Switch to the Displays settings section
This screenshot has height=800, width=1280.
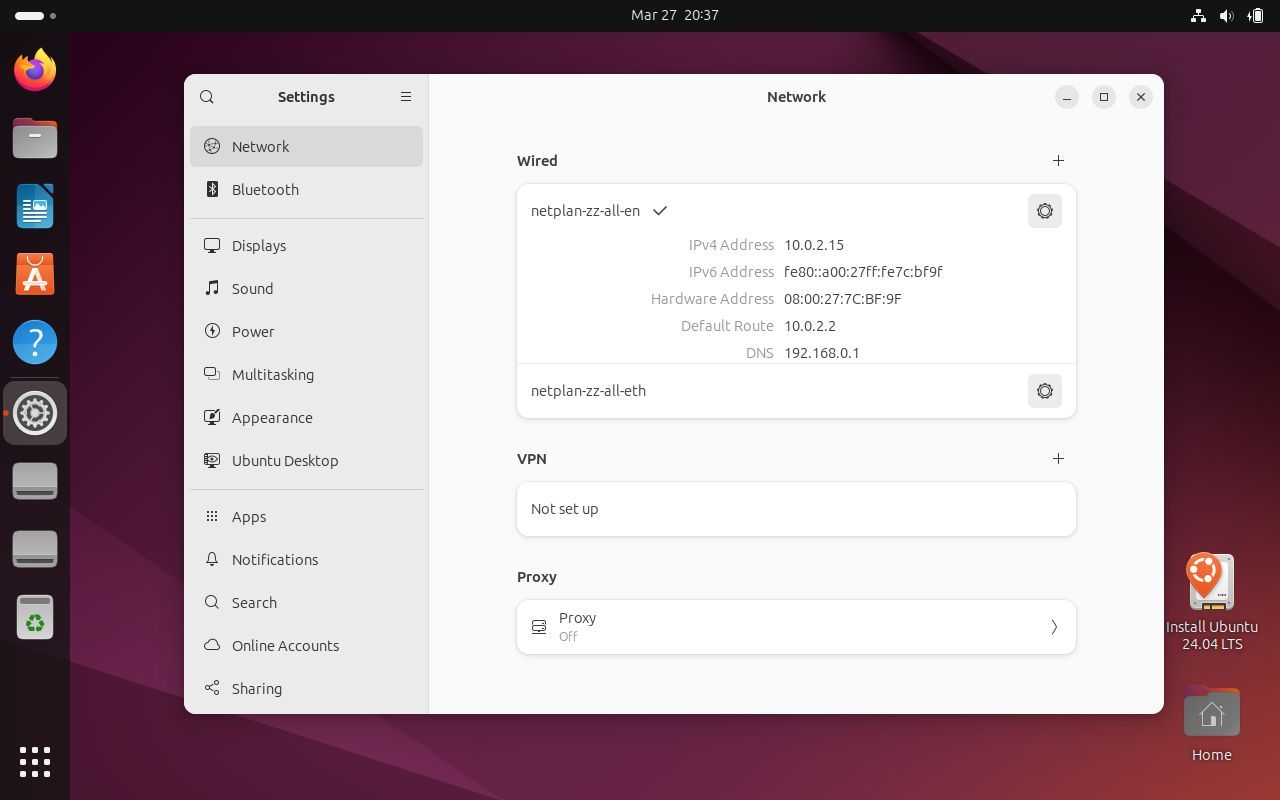pos(258,245)
